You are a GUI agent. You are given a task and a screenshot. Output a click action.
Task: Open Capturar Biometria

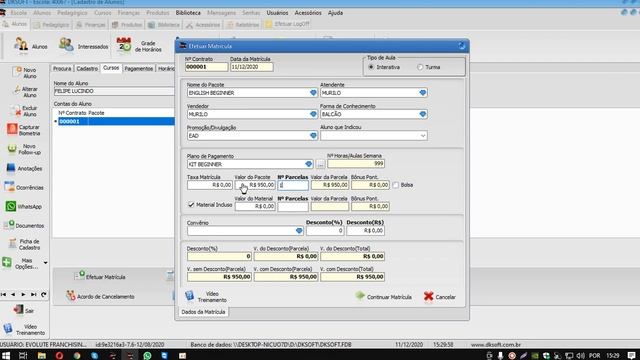[24, 130]
